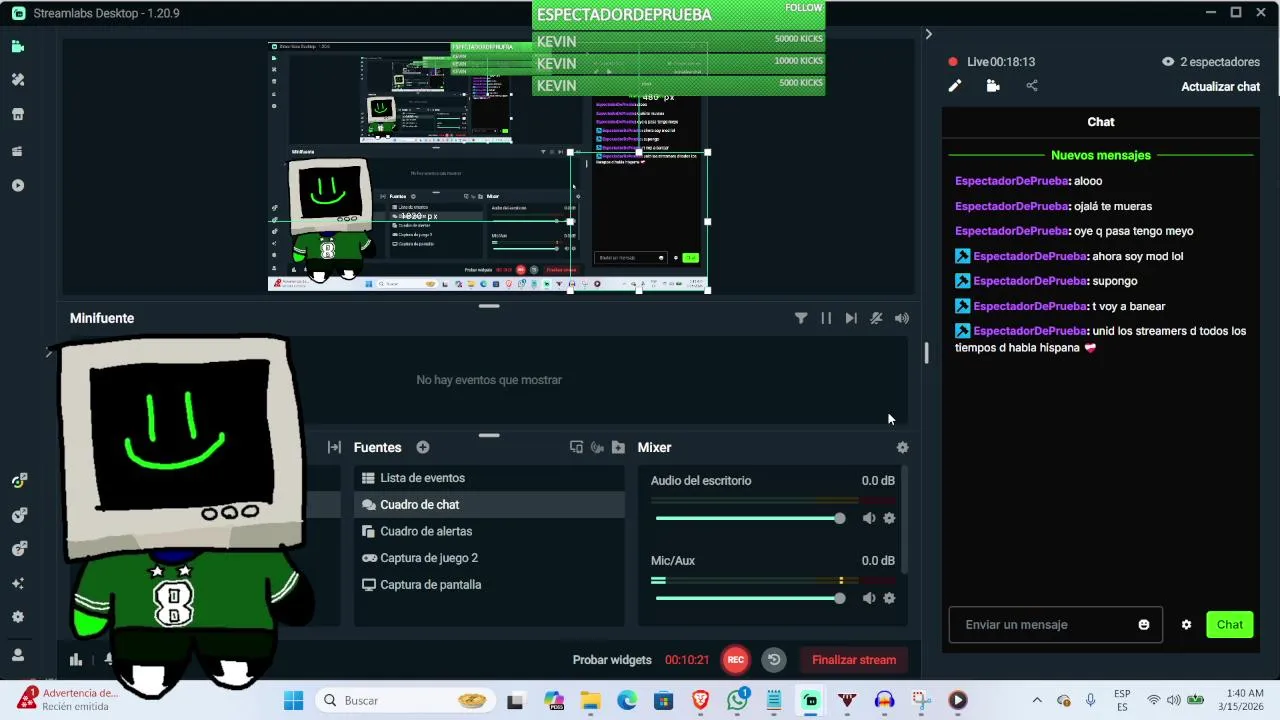Start recording with the REC button
This screenshot has width=1280, height=720.
736,659
